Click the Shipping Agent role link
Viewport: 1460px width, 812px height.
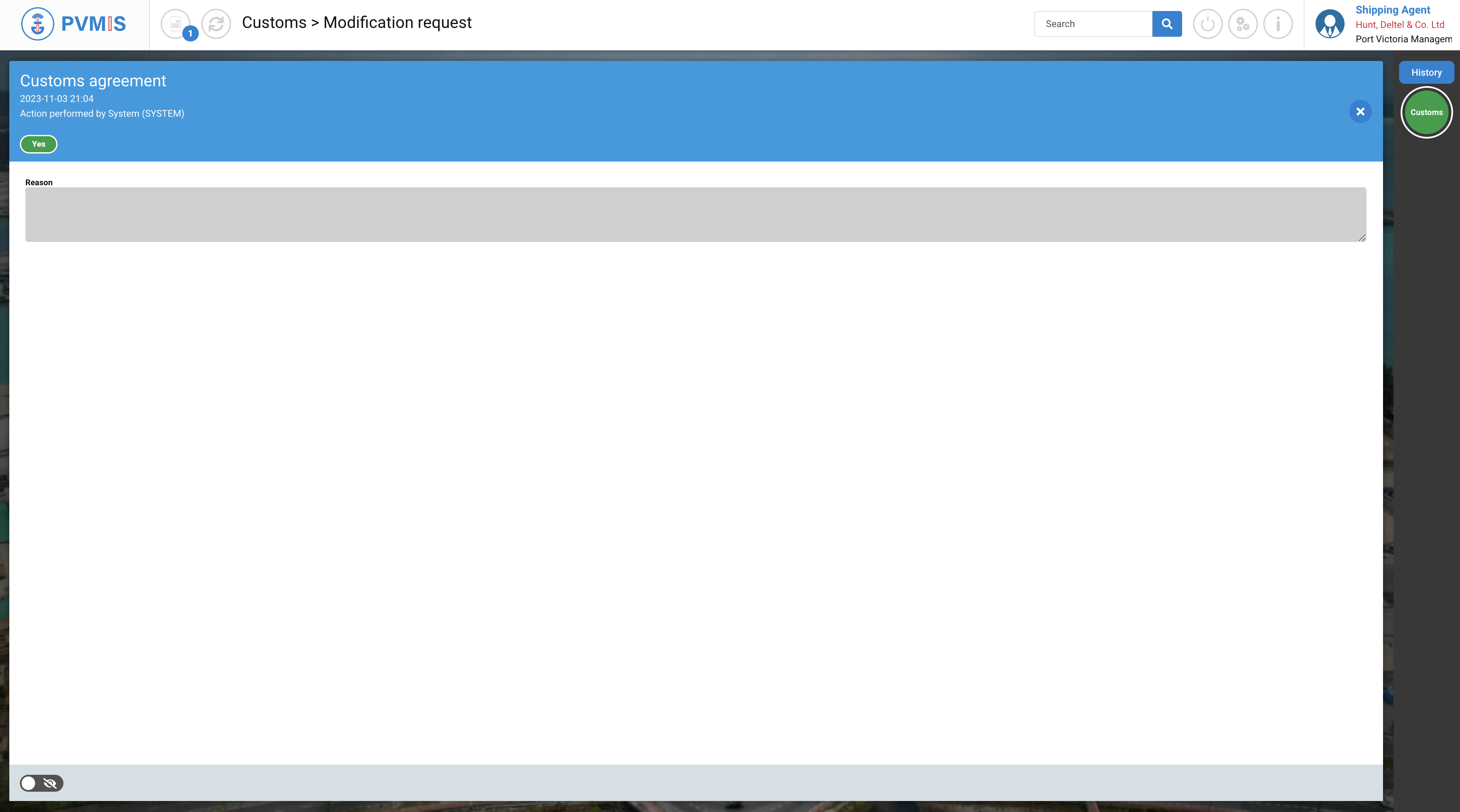tap(1393, 10)
